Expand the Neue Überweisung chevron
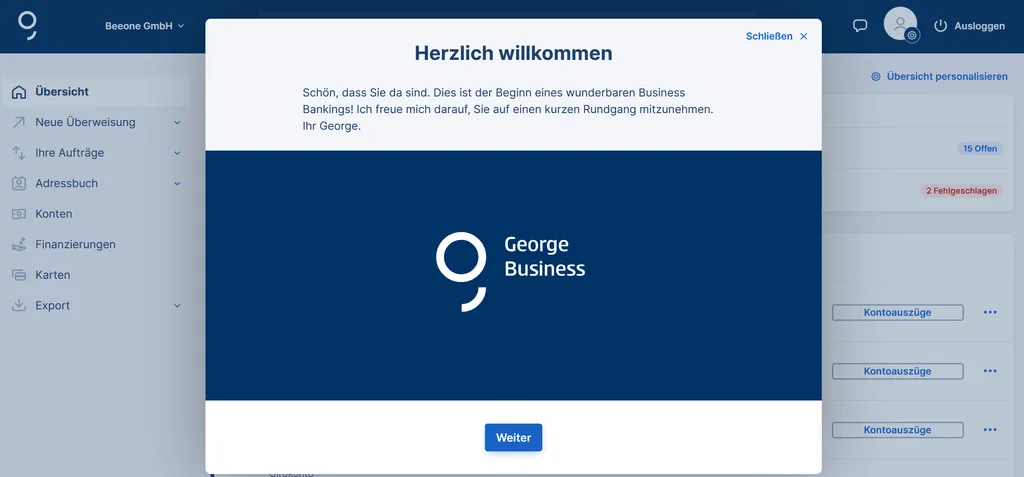The image size is (1024, 477). coord(177,122)
